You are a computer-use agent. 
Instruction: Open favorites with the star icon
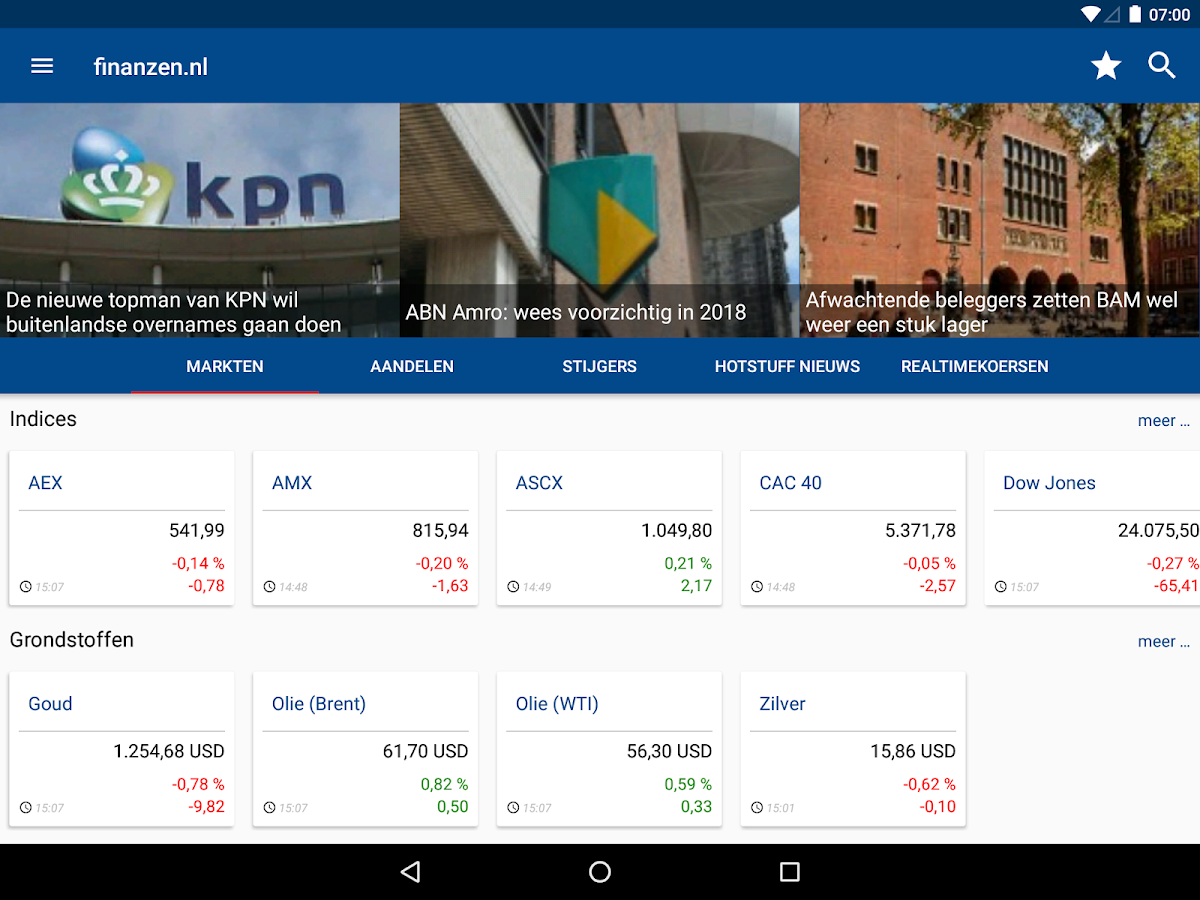pyautogui.click(x=1106, y=66)
